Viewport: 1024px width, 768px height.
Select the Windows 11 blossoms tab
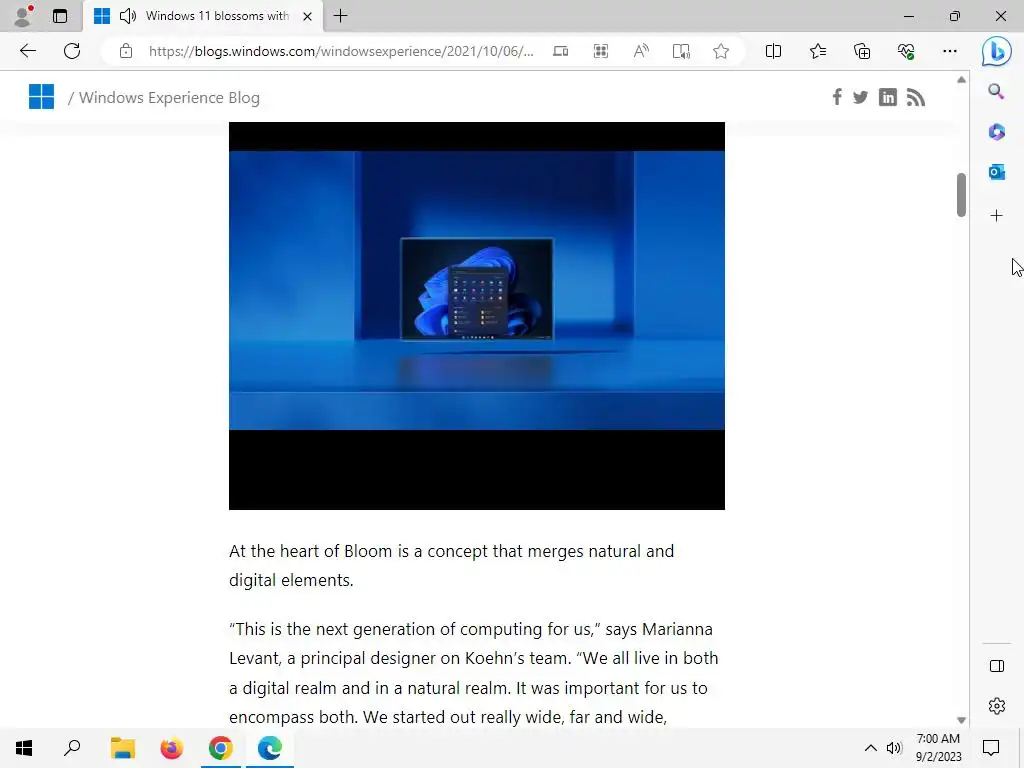[x=203, y=16]
